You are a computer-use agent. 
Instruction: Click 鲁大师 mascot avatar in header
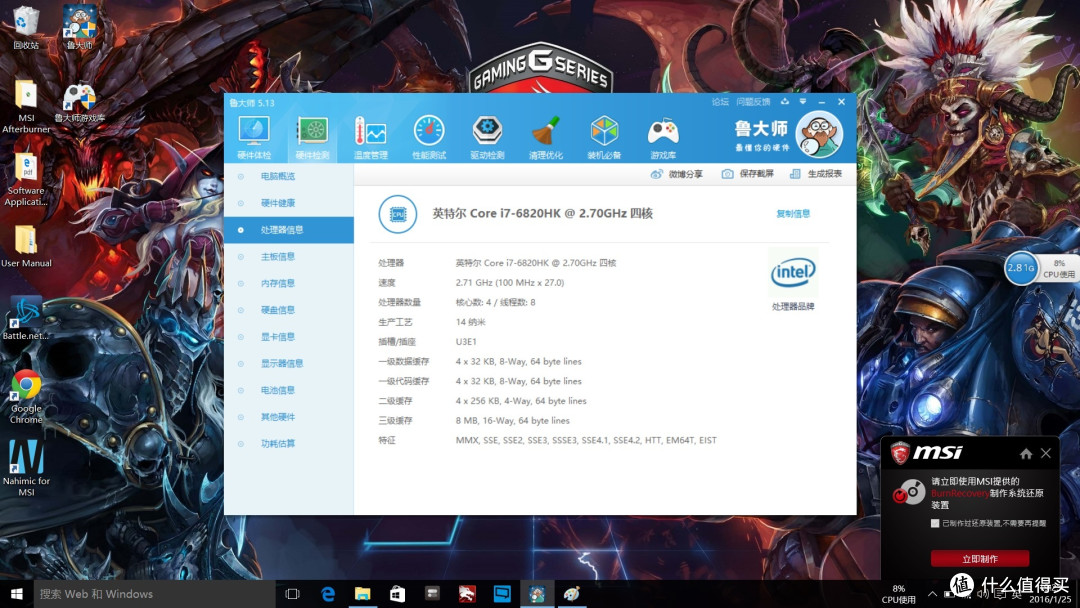click(x=819, y=134)
